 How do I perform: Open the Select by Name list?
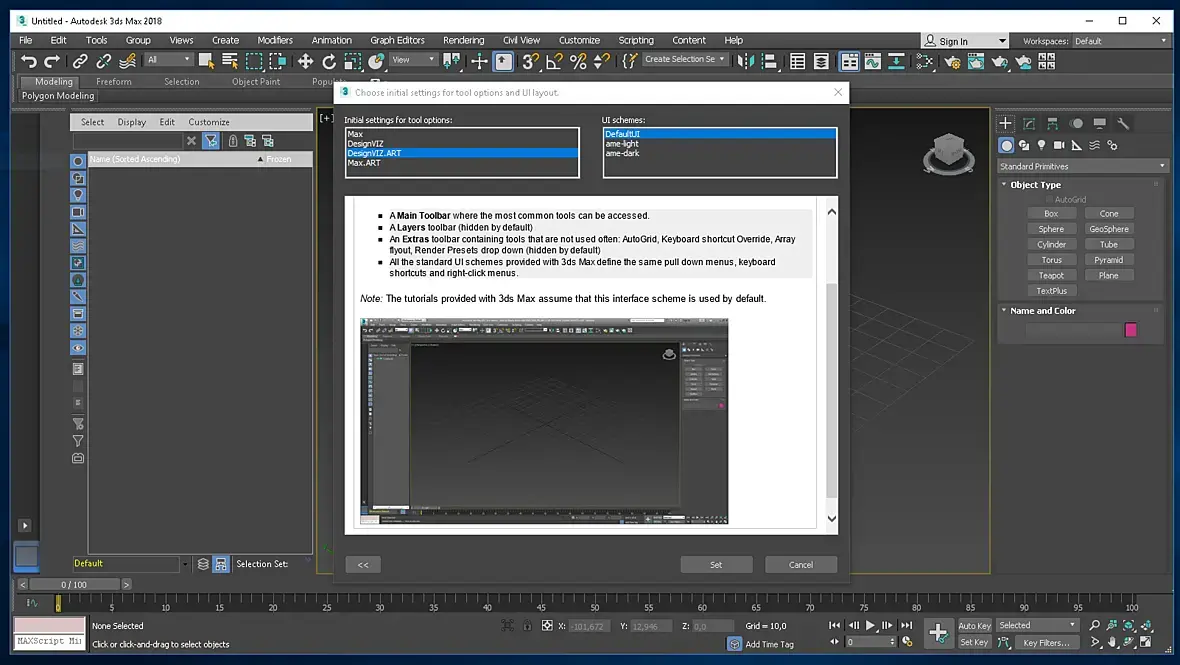coord(230,61)
